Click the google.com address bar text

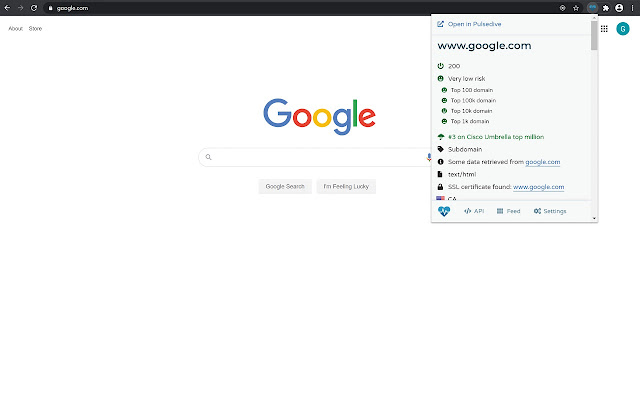click(x=72, y=8)
